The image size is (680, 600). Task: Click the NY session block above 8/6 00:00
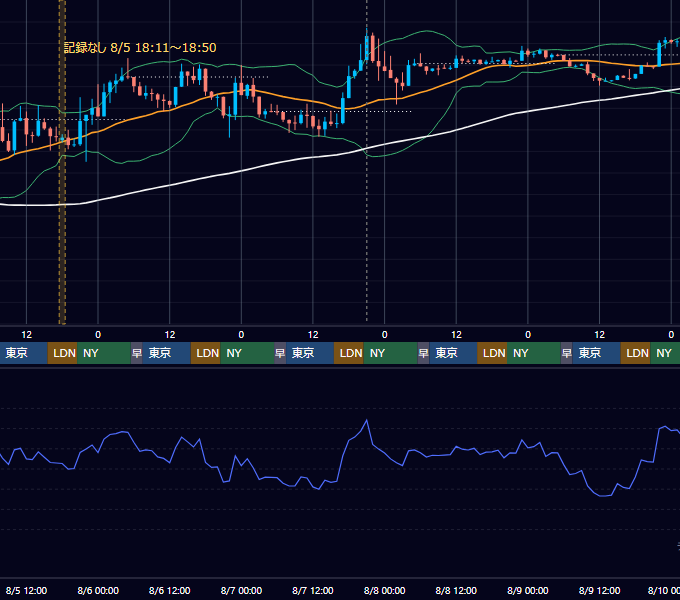point(104,353)
